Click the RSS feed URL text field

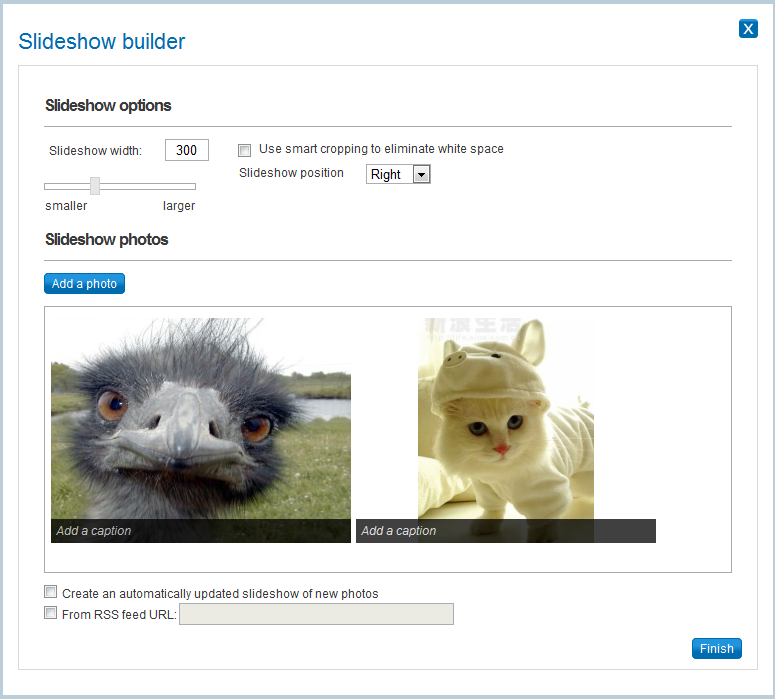(316, 614)
